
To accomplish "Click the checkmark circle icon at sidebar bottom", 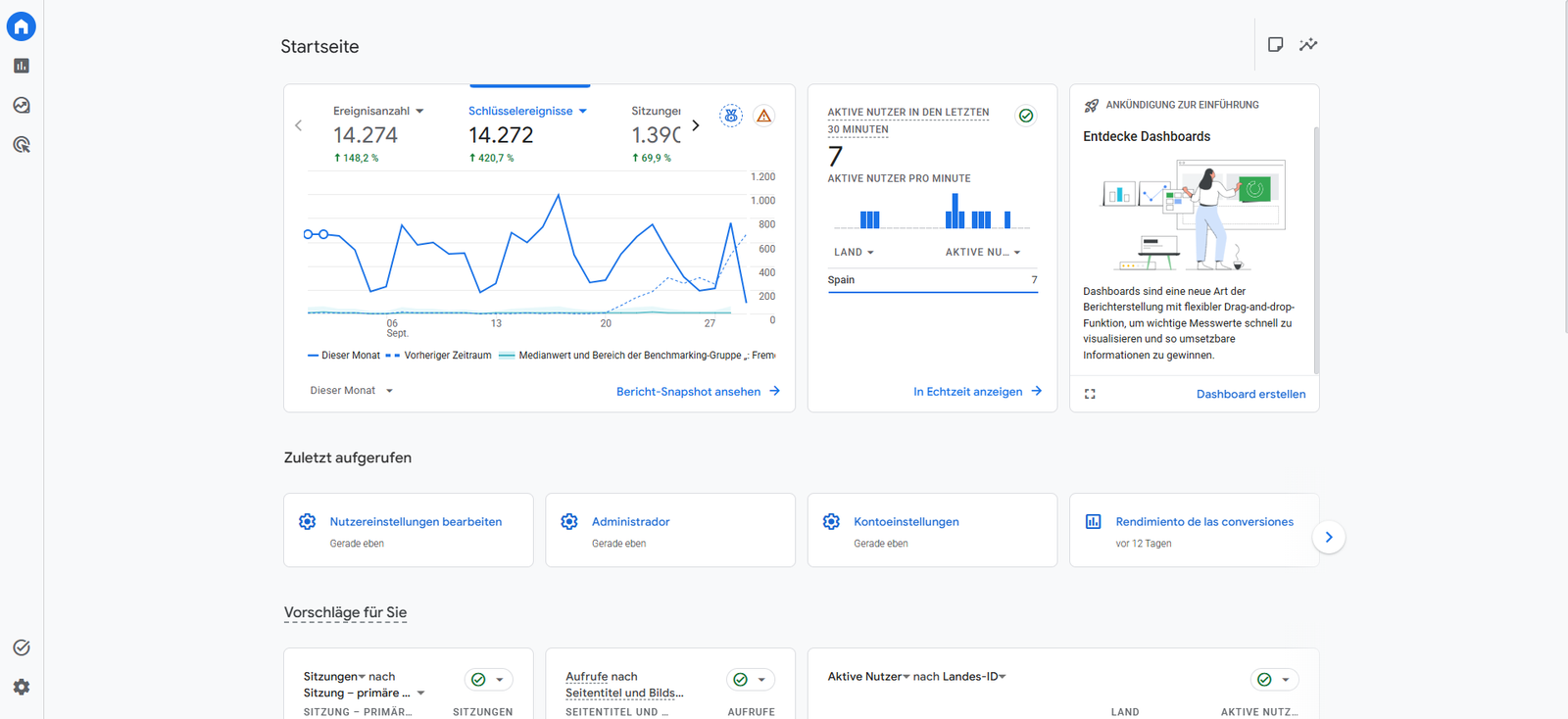I will tap(22, 647).
